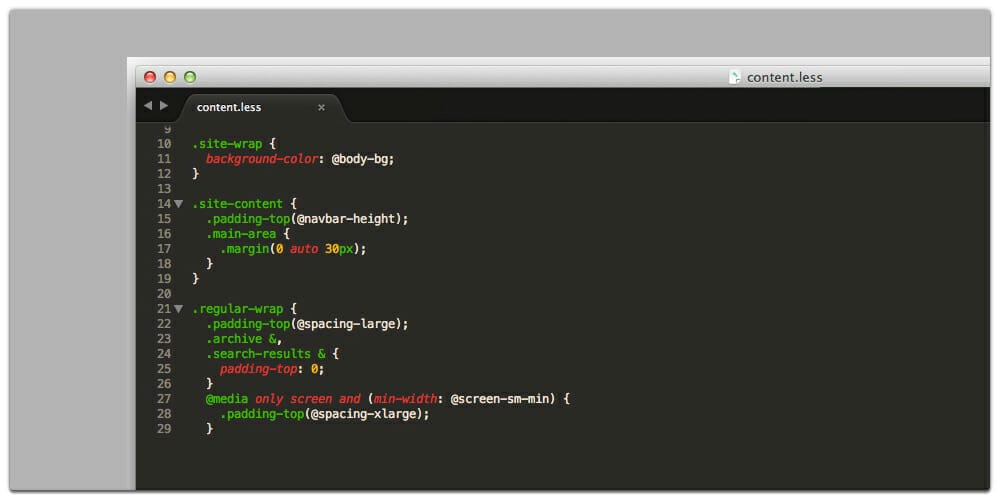Viewport: 1000px width, 500px height.
Task: Click the background-color property
Action: pyautogui.click(x=261, y=159)
